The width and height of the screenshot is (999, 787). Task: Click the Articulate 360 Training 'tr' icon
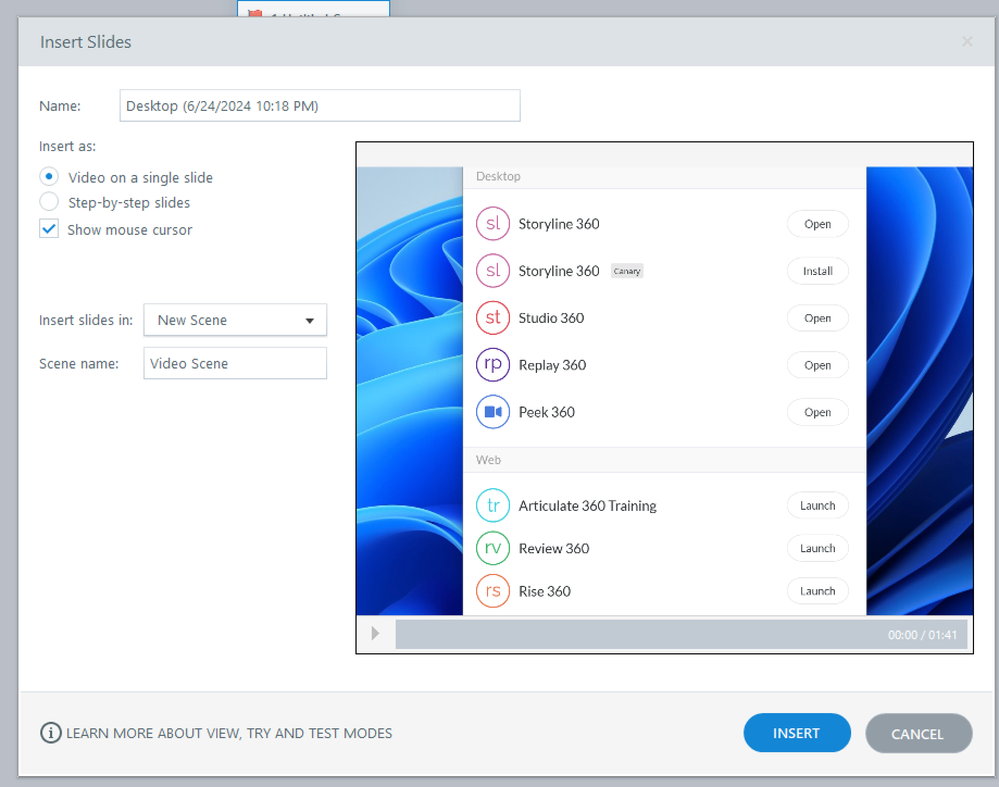(493, 506)
